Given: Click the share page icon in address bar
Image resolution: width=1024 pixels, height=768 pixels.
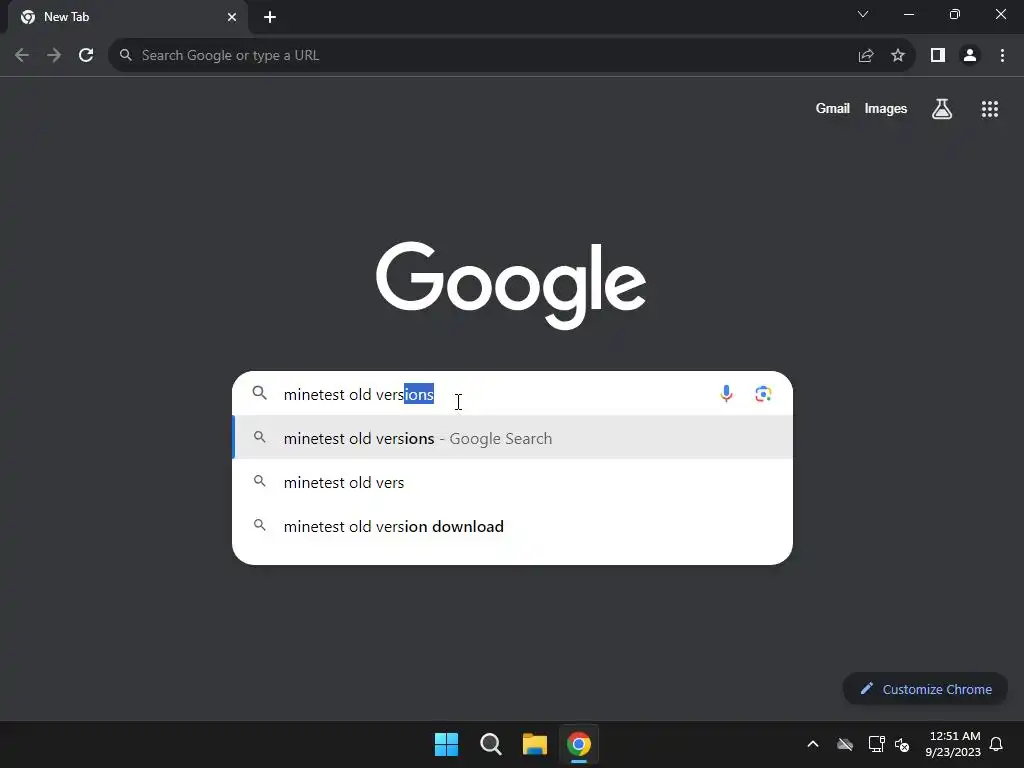Looking at the screenshot, I should tap(866, 56).
